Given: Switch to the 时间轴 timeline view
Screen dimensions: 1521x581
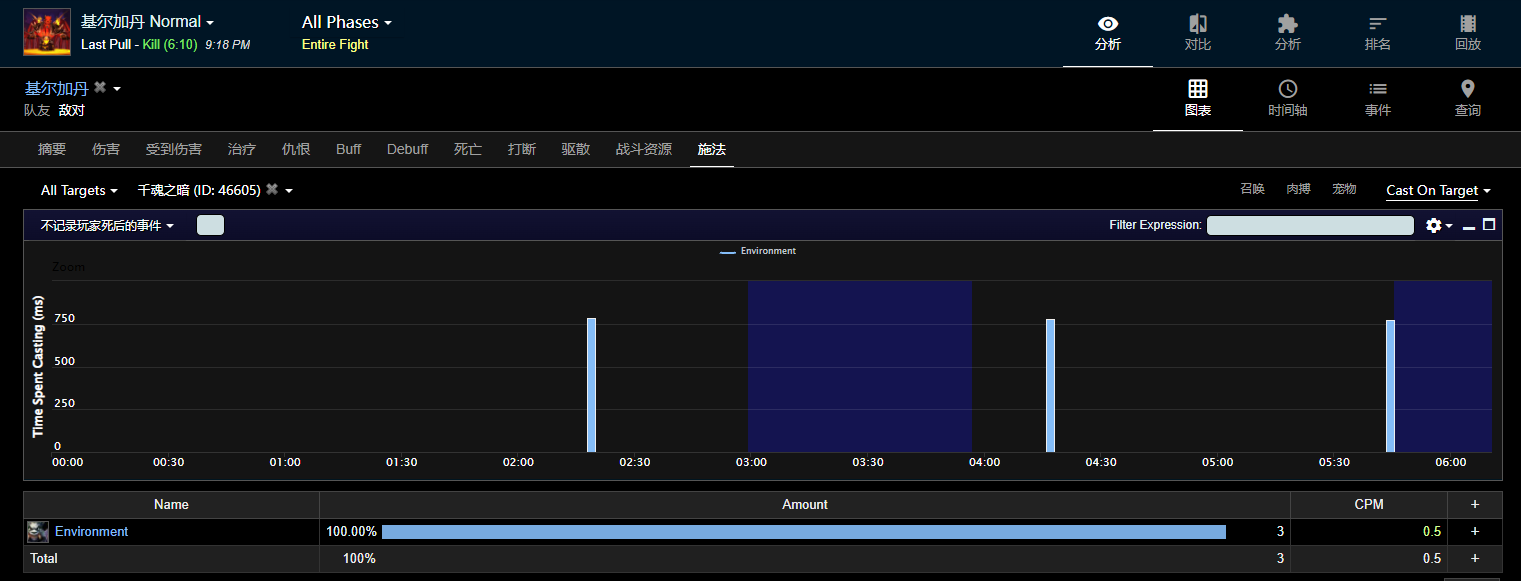Looking at the screenshot, I should [1287, 98].
